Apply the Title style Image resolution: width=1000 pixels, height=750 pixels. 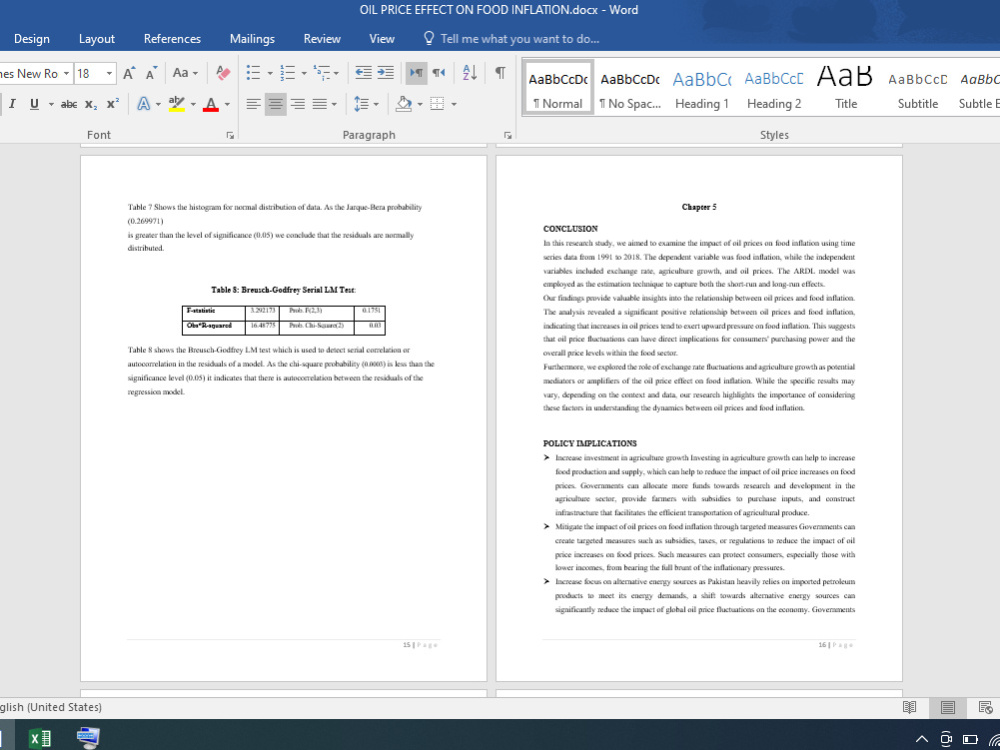[846, 88]
